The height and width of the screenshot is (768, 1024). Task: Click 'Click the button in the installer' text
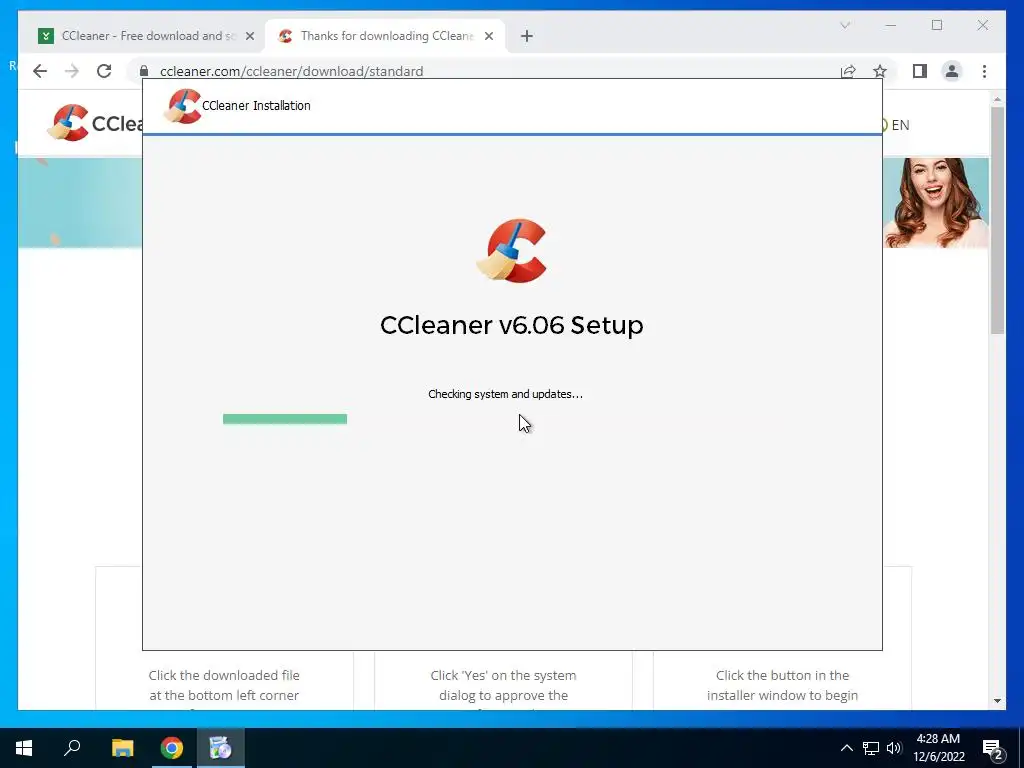pyautogui.click(x=782, y=686)
